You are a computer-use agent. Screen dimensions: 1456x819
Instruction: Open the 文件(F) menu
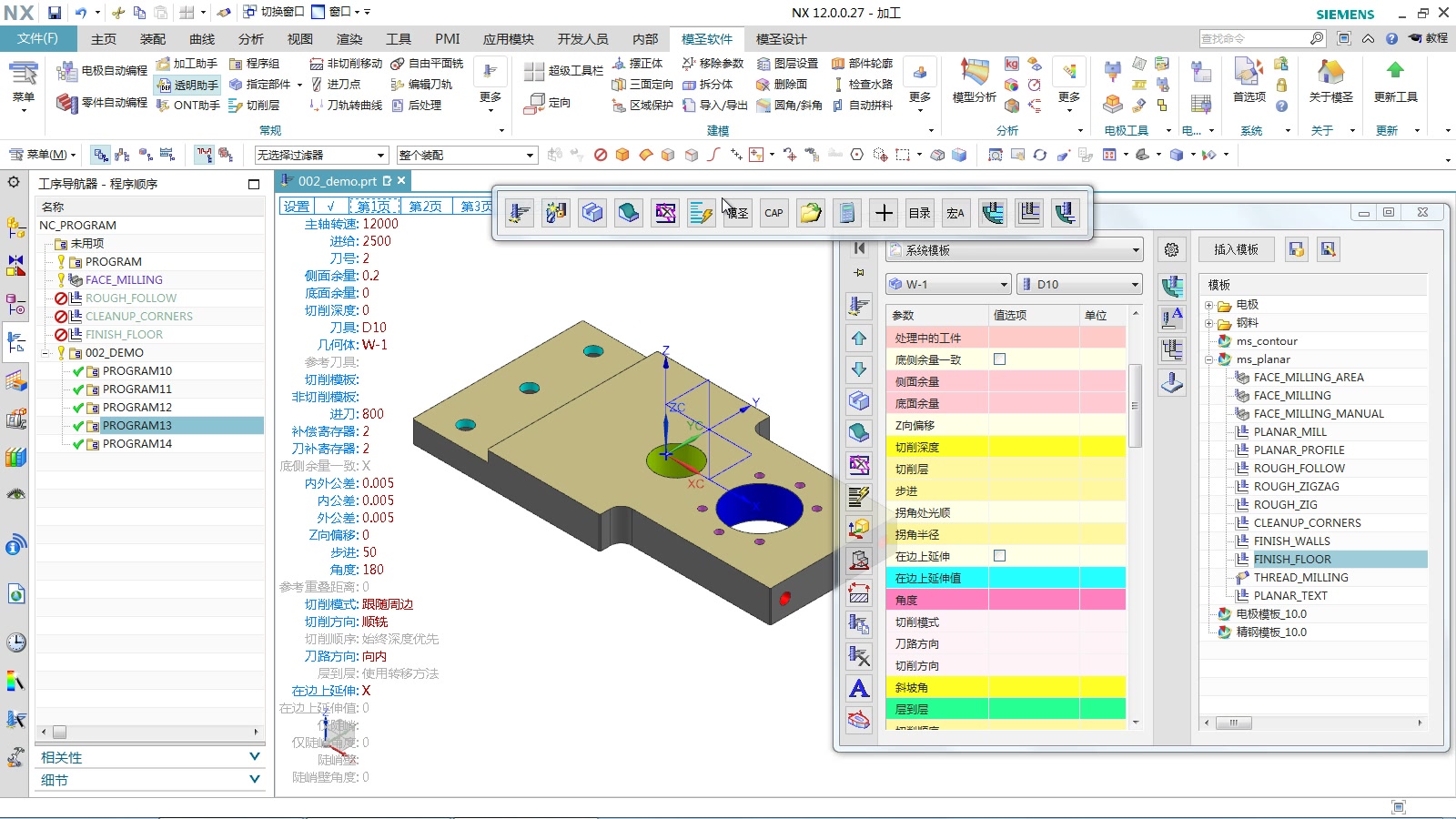tap(38, 39)
